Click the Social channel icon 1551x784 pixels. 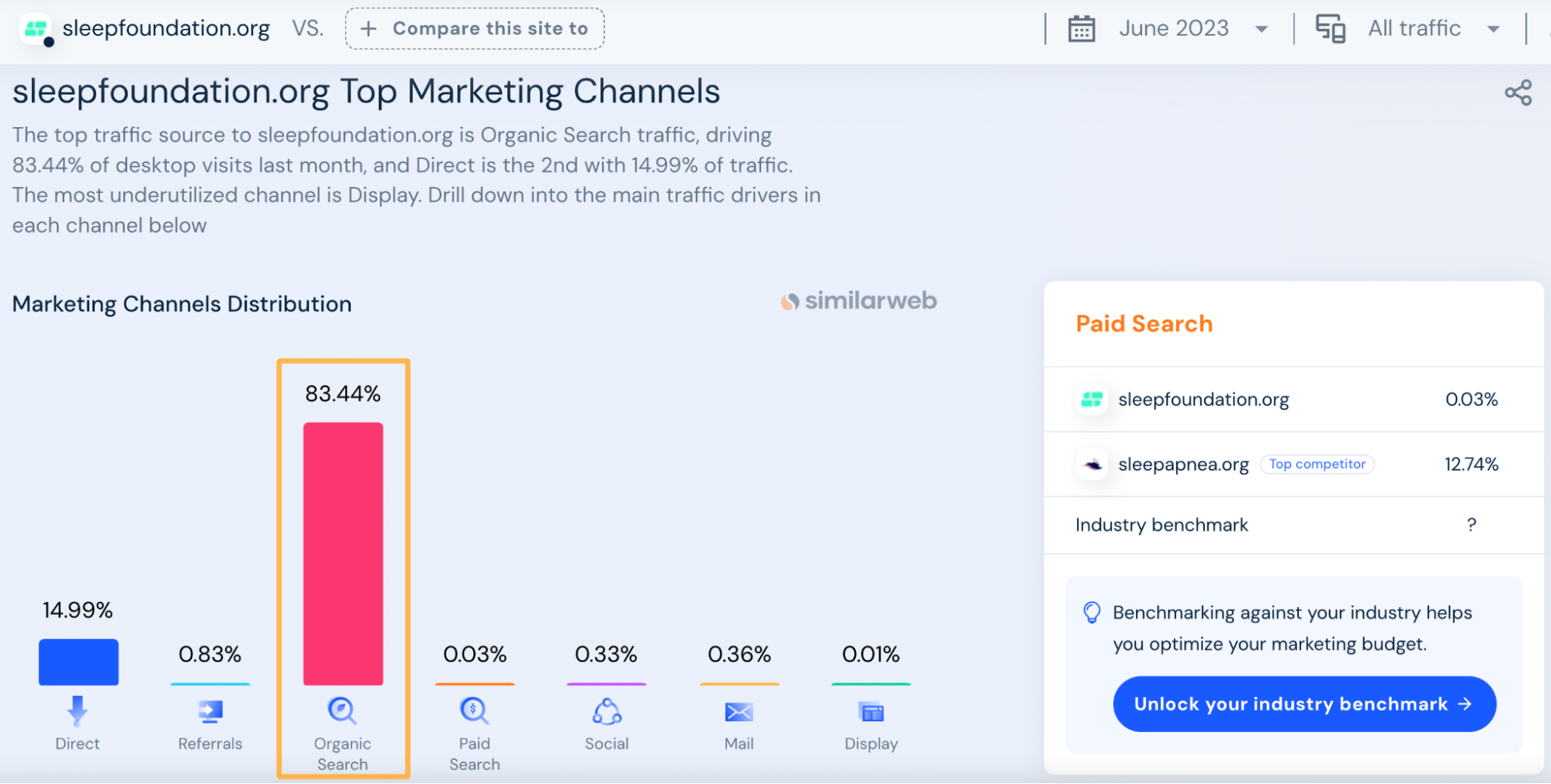tap(607, 710)
